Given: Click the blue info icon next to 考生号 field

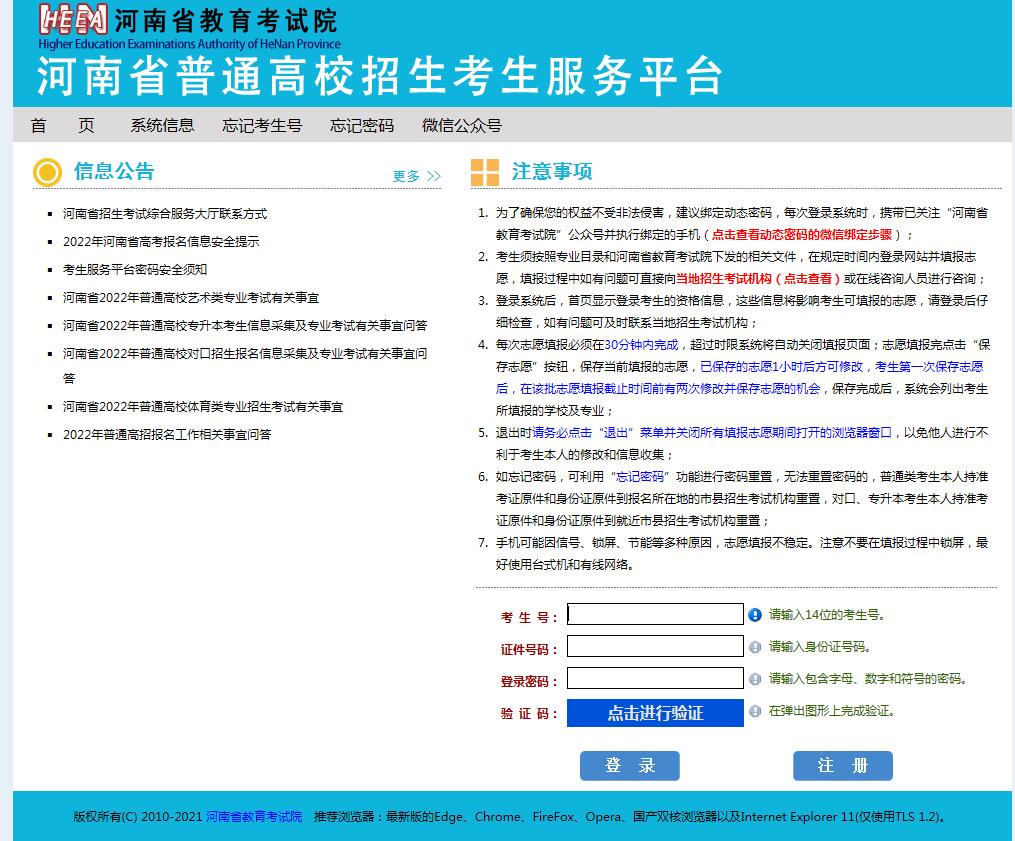Looking at the screenshot, I should click(x=755, y=615).
